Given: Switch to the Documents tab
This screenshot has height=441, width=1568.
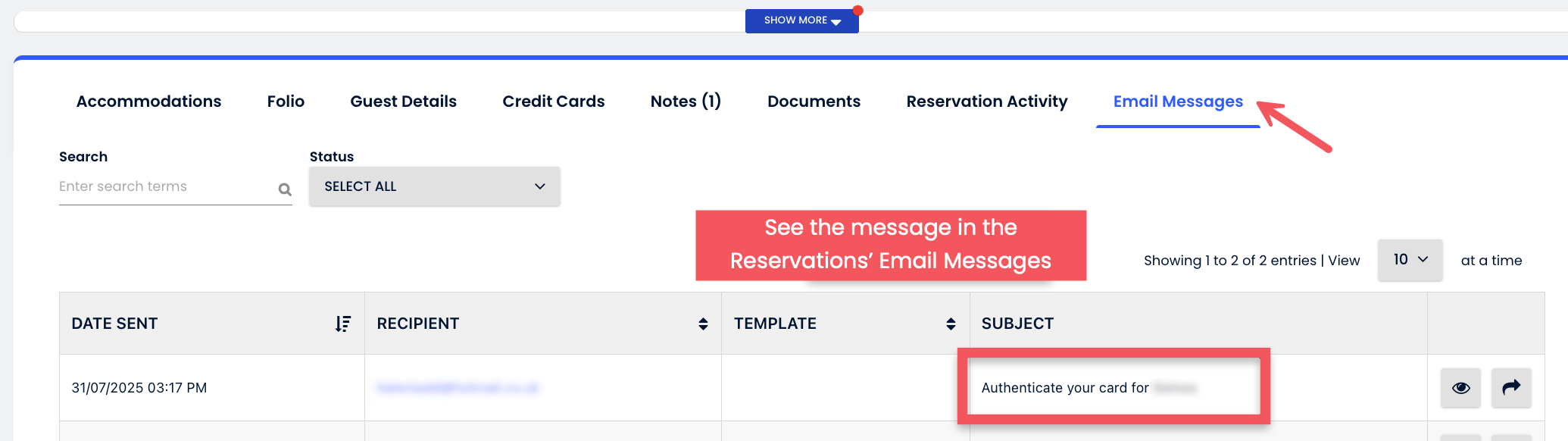Looking at the screenshot, I should coord(814,102).
